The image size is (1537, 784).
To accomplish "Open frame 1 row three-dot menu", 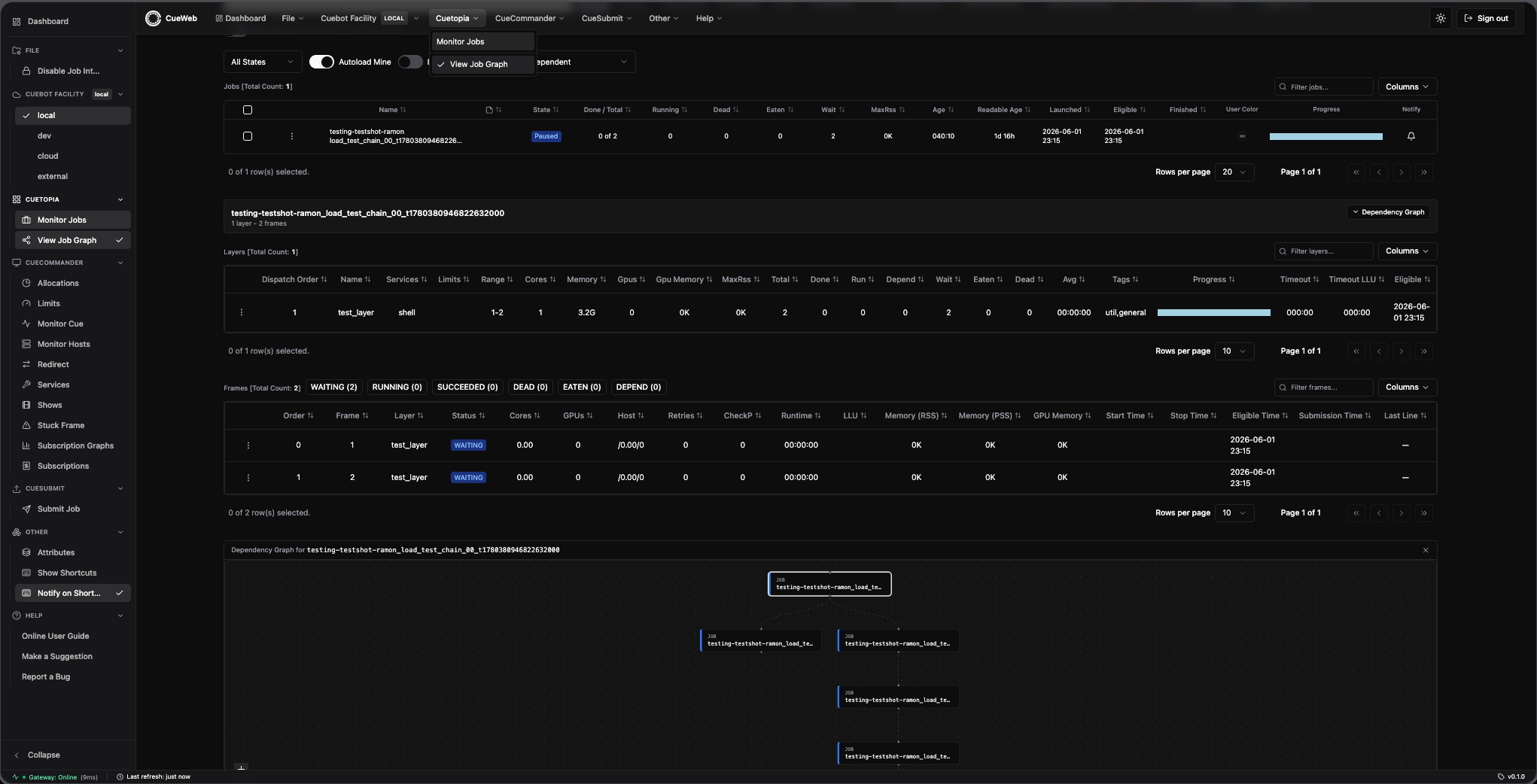I will pyautogui.click(x=248, y=445).
